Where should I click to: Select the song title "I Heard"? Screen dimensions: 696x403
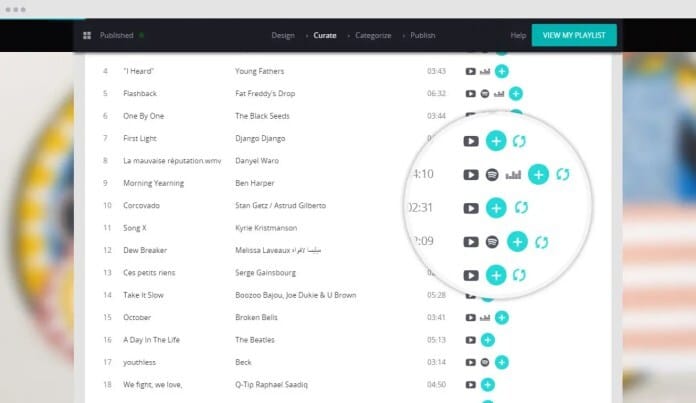pyautogui.click(x=138, y=71)
